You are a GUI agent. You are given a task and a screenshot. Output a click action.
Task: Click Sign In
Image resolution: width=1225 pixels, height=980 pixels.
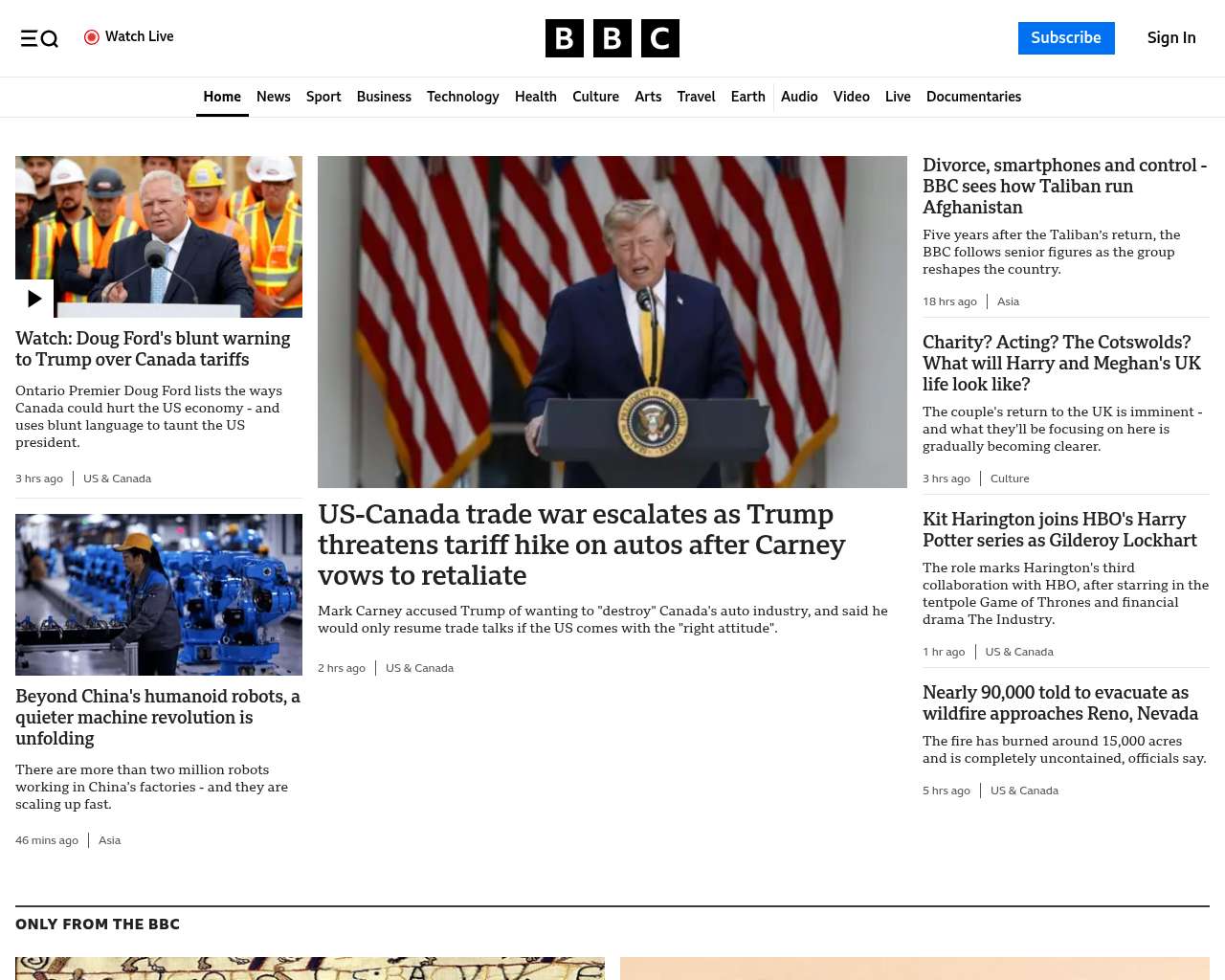coord(1171,38)
